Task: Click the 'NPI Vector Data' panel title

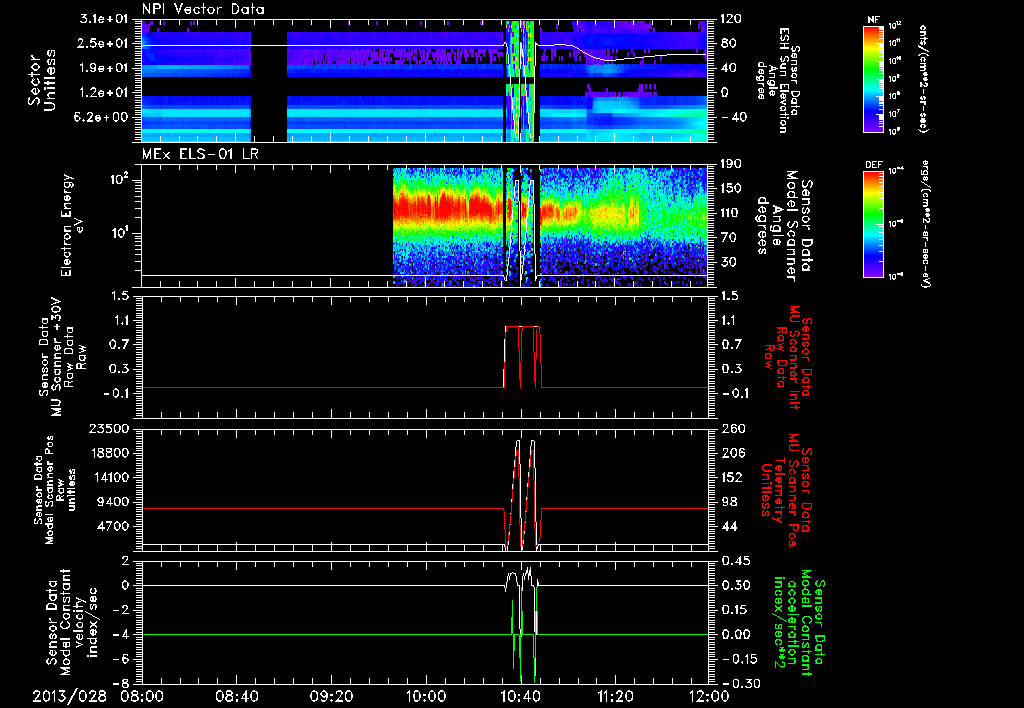Action: pyautogui.click(x=203, y=9)
